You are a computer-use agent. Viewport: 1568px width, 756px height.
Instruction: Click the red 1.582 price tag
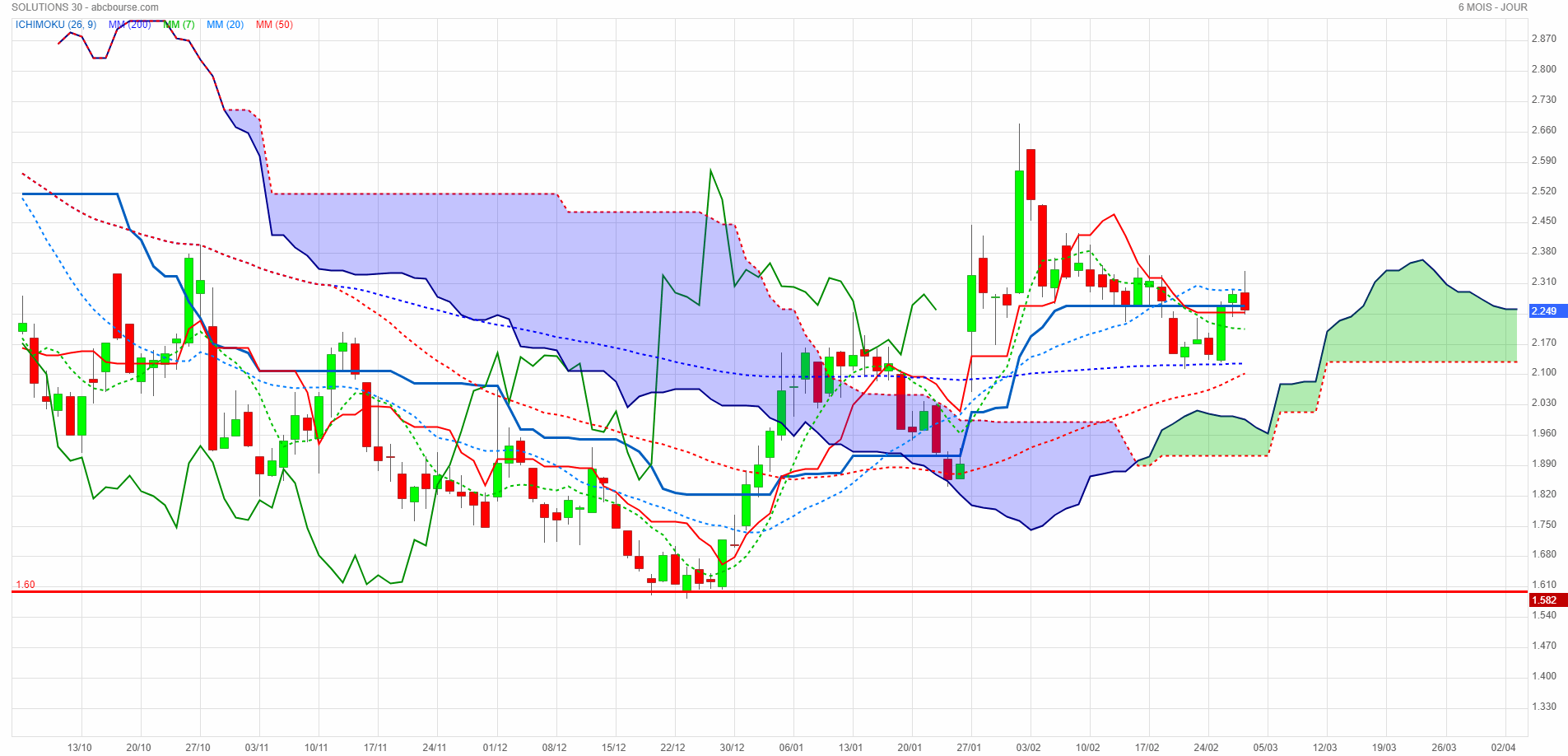pyautogui.click(x=1547, y=600)
